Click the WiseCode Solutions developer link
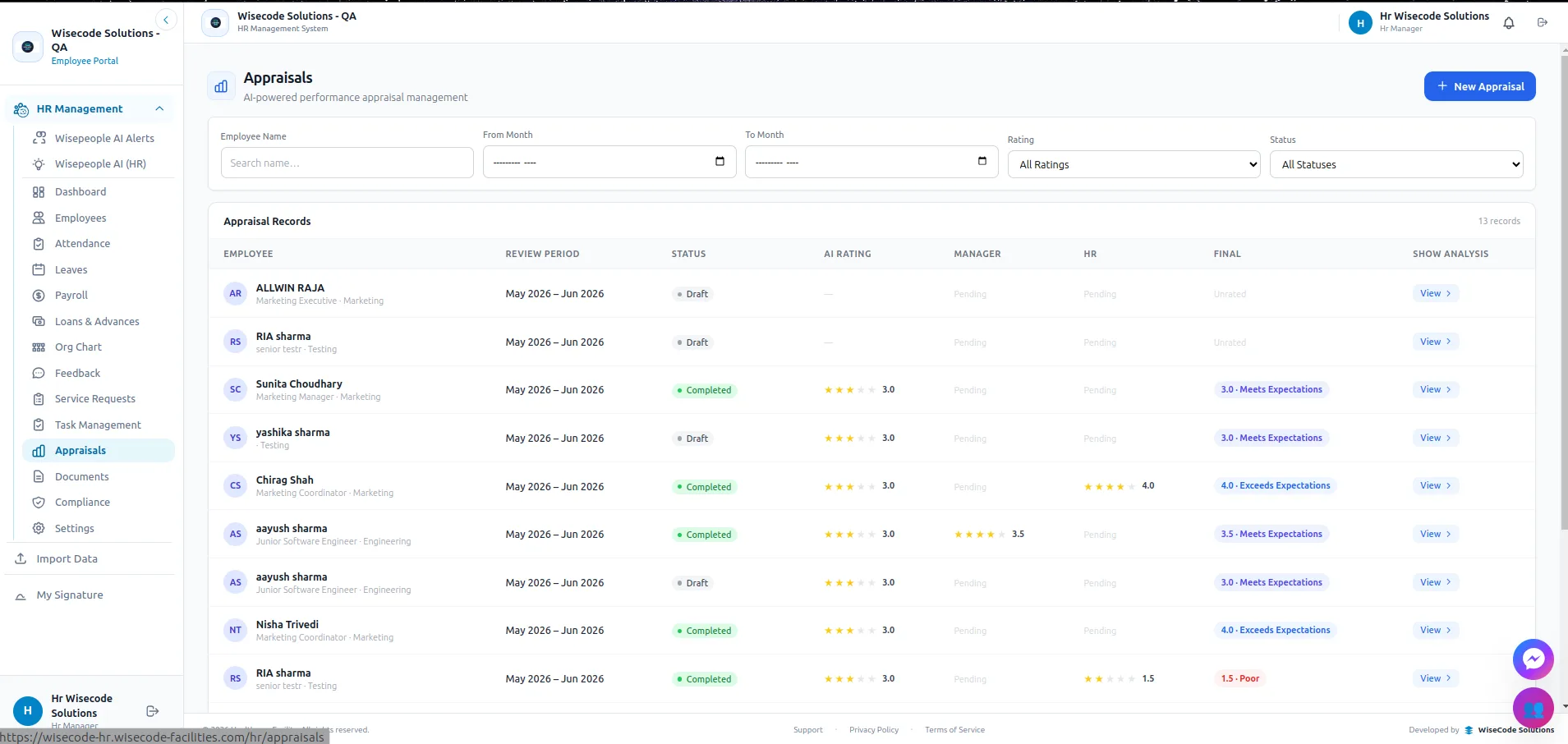1568x744 pixels. click(x=1511, y=729)
